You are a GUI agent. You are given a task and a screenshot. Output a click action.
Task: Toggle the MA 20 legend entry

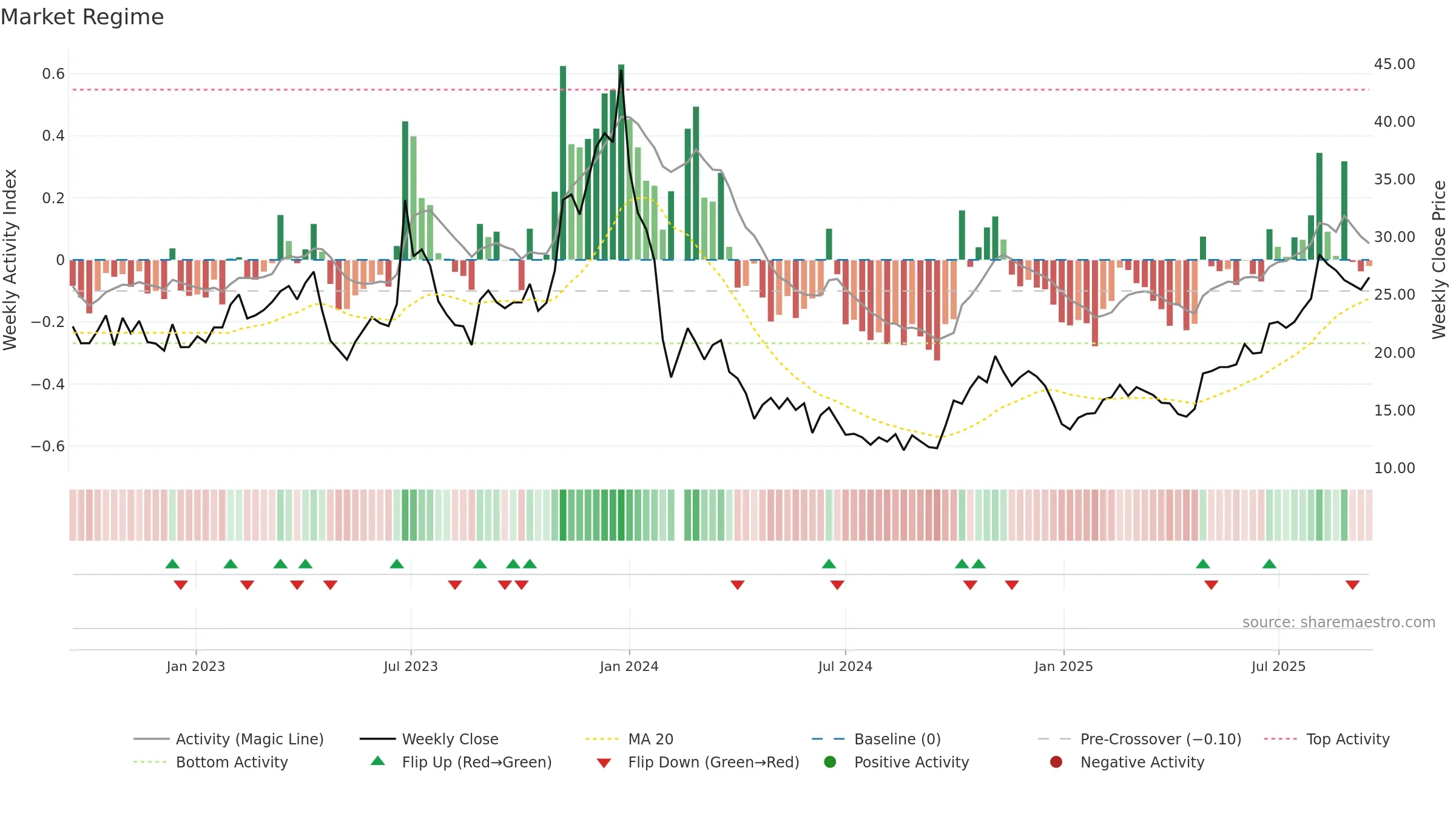pyautogui.click(x=630, y=739)
